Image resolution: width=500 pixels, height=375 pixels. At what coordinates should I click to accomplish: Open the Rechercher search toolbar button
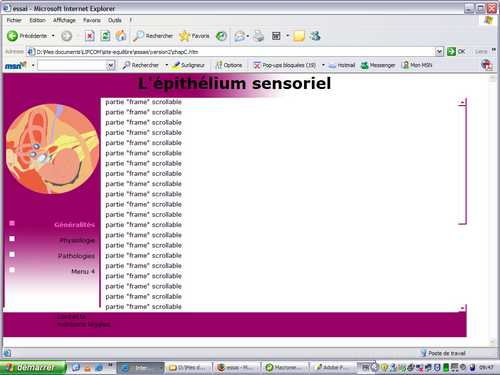click(153, 36)
